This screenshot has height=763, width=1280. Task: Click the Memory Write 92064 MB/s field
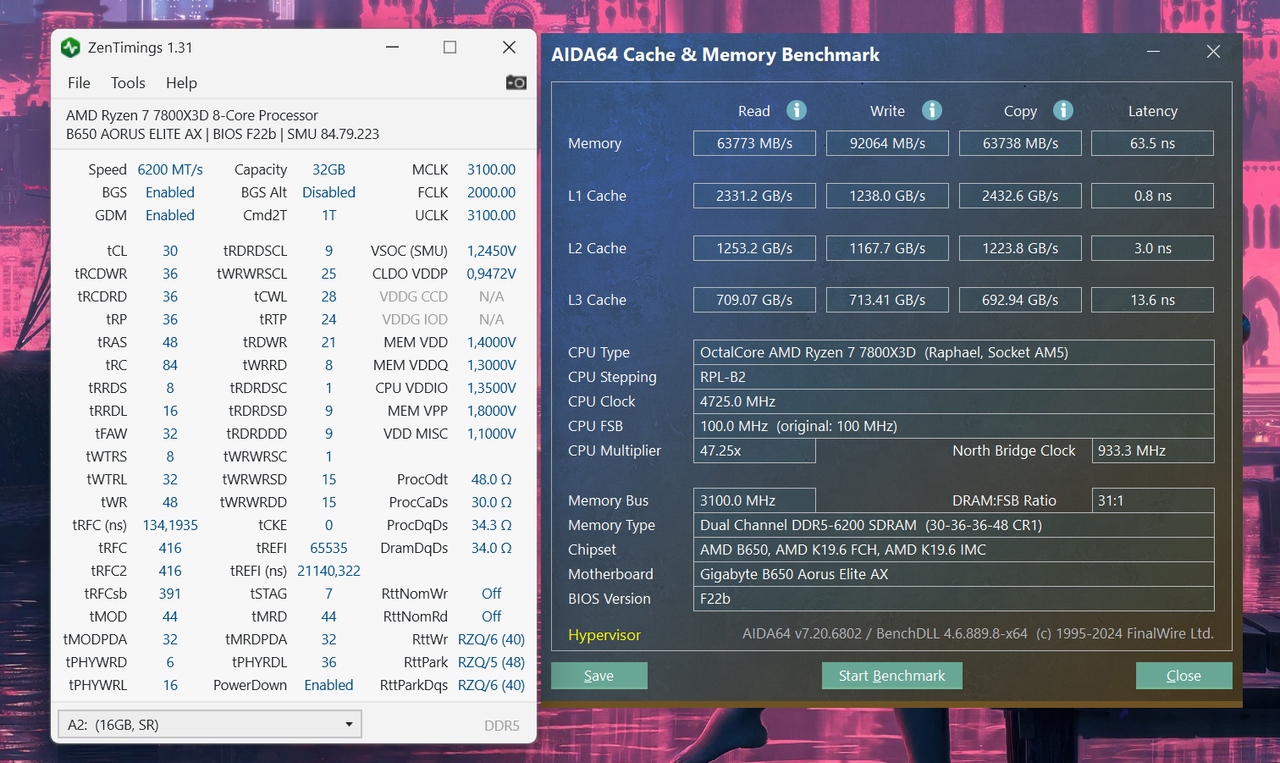tap(887, 143)
